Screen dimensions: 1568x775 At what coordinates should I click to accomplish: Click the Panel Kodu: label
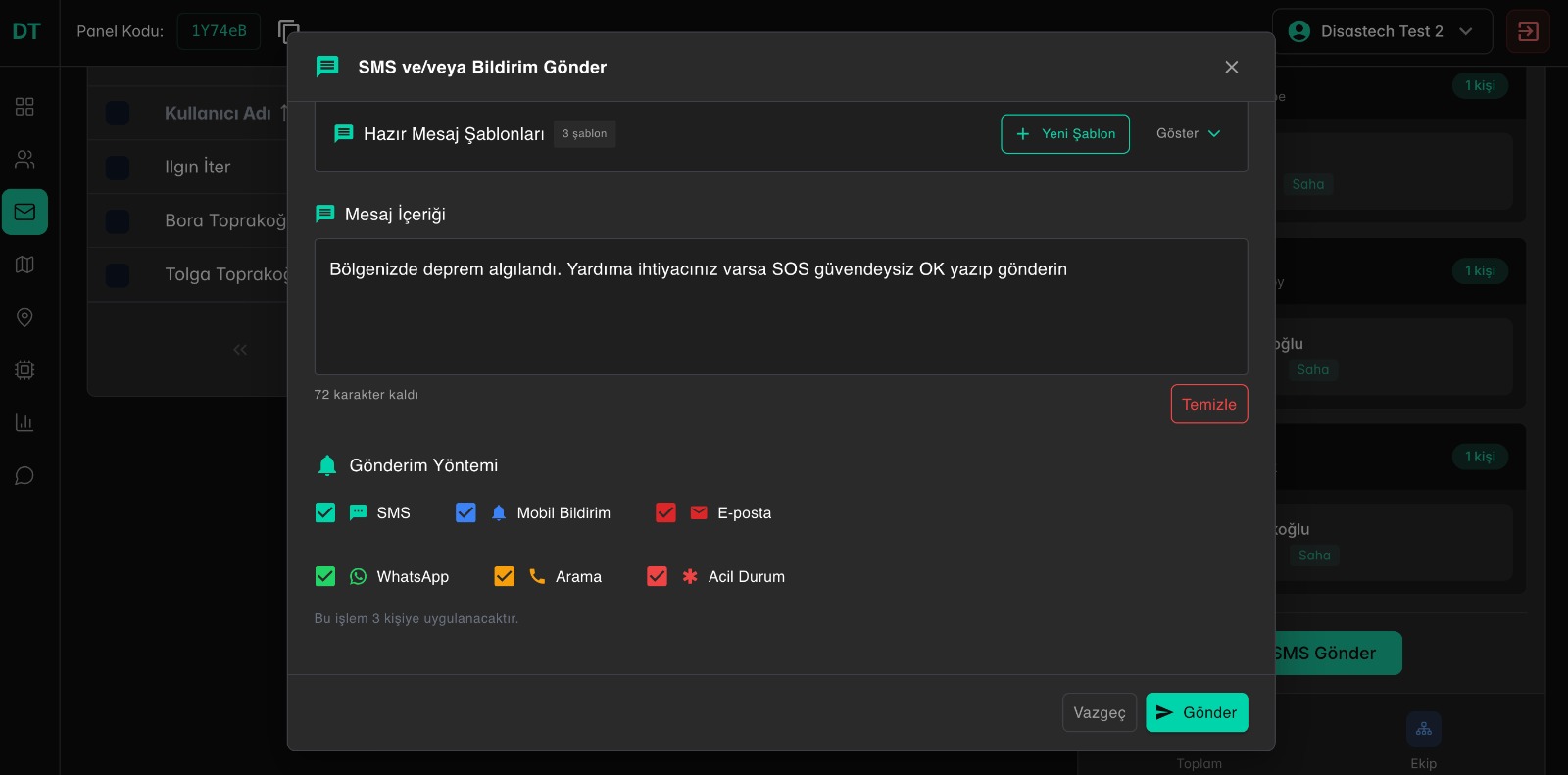click(x=121, y=31)
